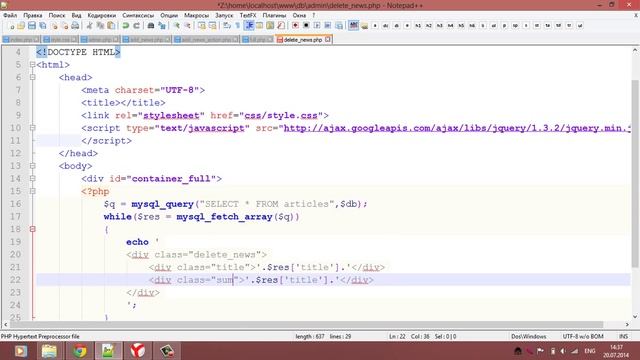
Task: Click the green Undo arrow icon
Action: [x=125, y=26]
